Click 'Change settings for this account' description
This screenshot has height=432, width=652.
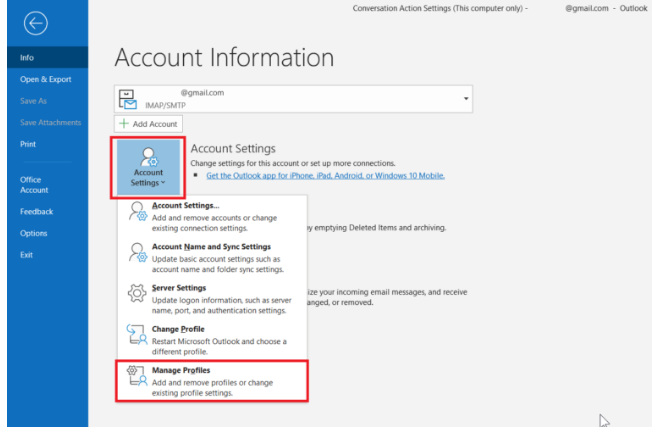click(x=293, y=163)
